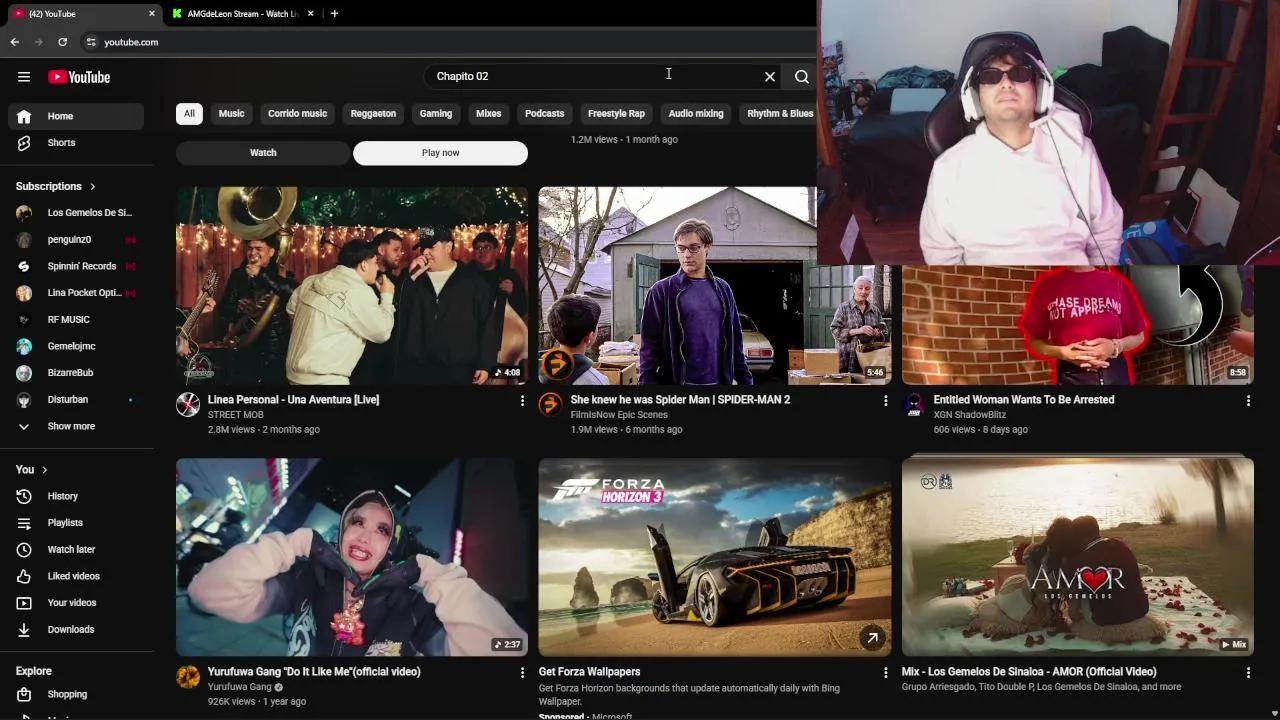
Task: Open more options for Linea Personal video
Action: coord(522,400)
